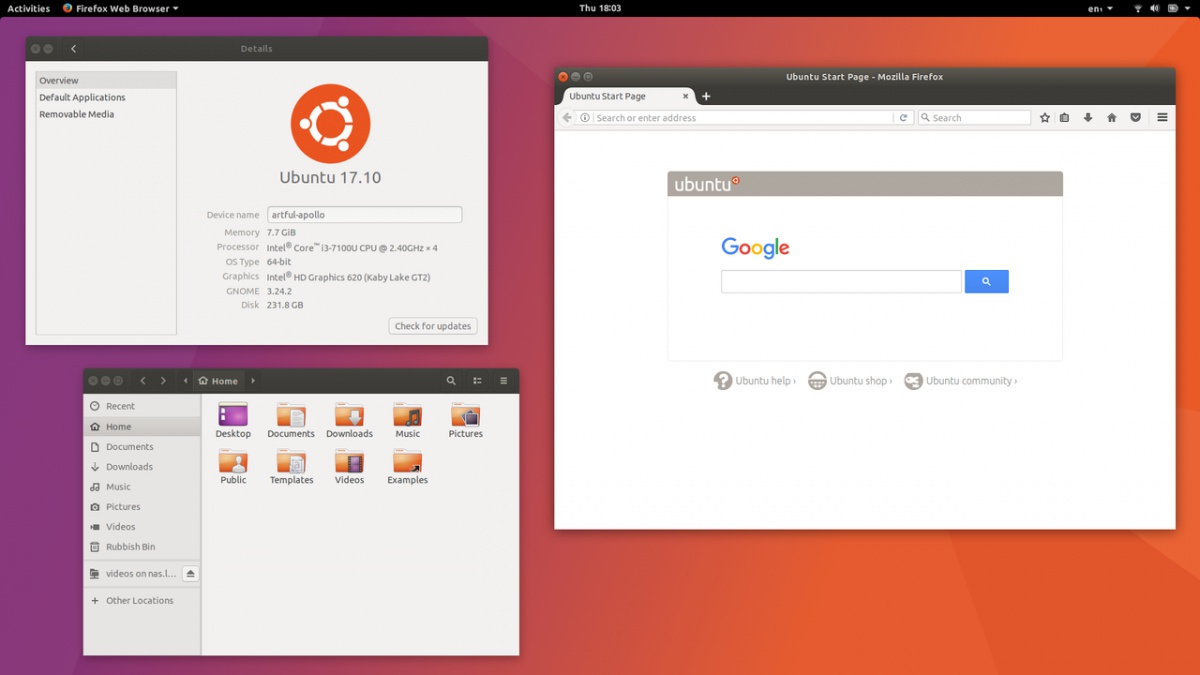Open the Pocket icon in Firefox toolbar
The width and height of the screenshot is (1200, 675).
pyautogui.click(x=1135, y=118)
